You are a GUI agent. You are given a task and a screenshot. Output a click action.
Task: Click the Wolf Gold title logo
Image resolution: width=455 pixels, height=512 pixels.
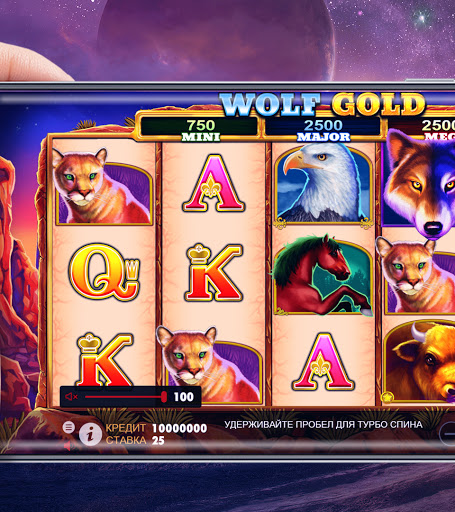pyautogui.click(x=322, y=105)
